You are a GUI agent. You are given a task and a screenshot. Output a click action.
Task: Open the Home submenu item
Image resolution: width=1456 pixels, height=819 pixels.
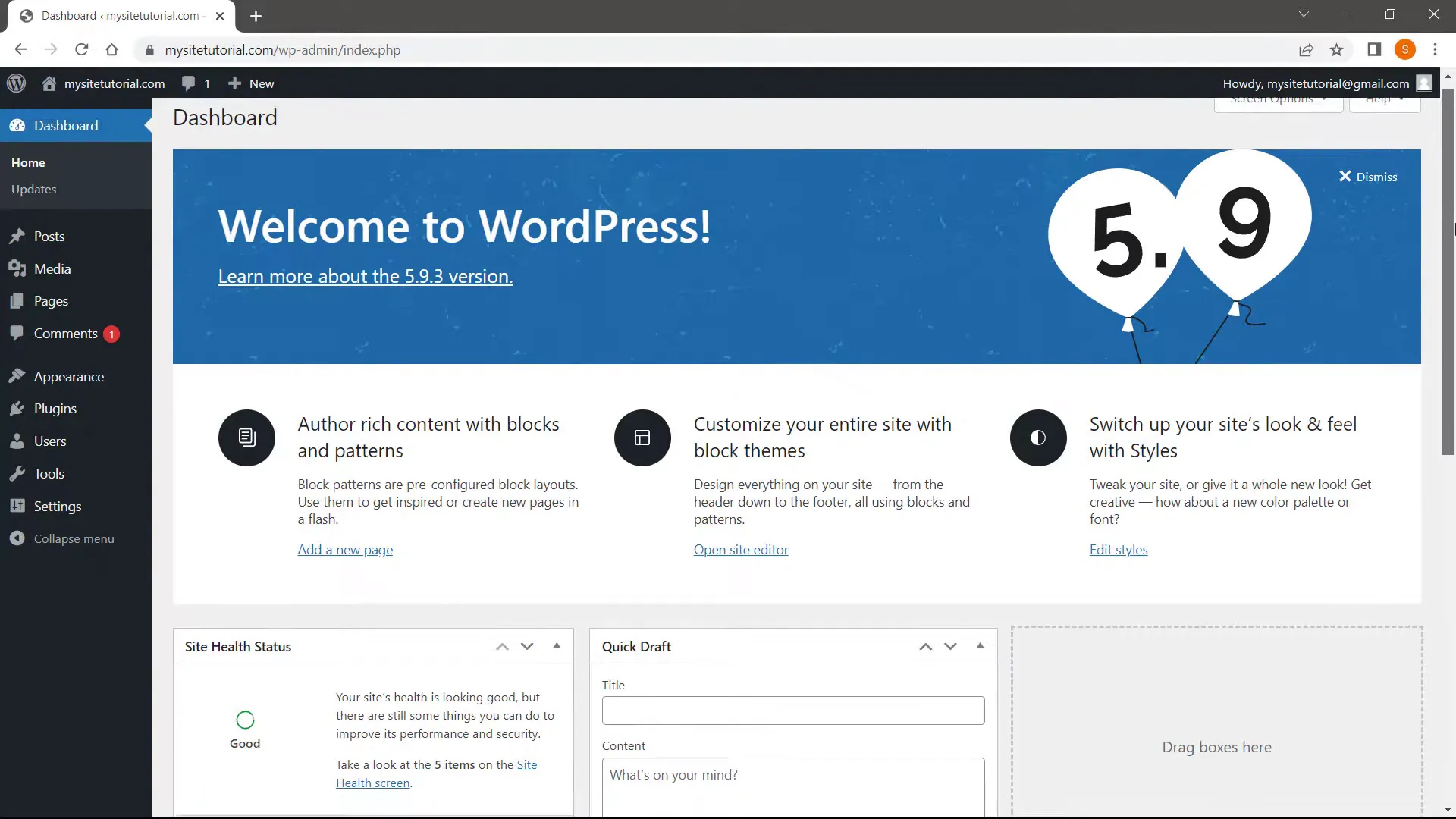point(28,163)
